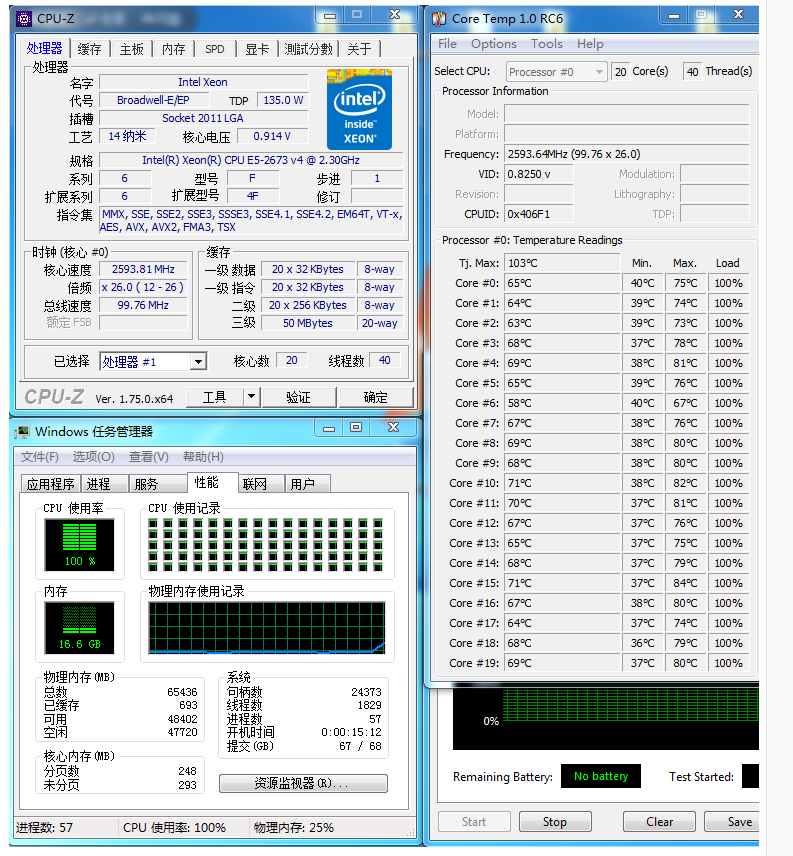Click the Core #0 temperature 65°C

click(x=562, y=283)
